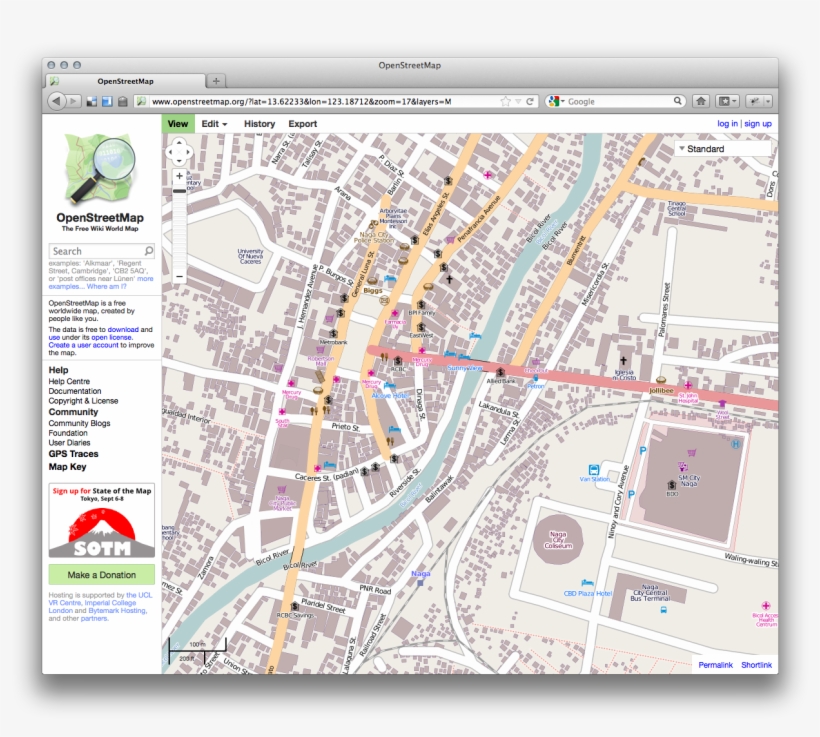Open the User Diaries link
The height and width of the screenshot is (737, 820).
pos(69,443)
